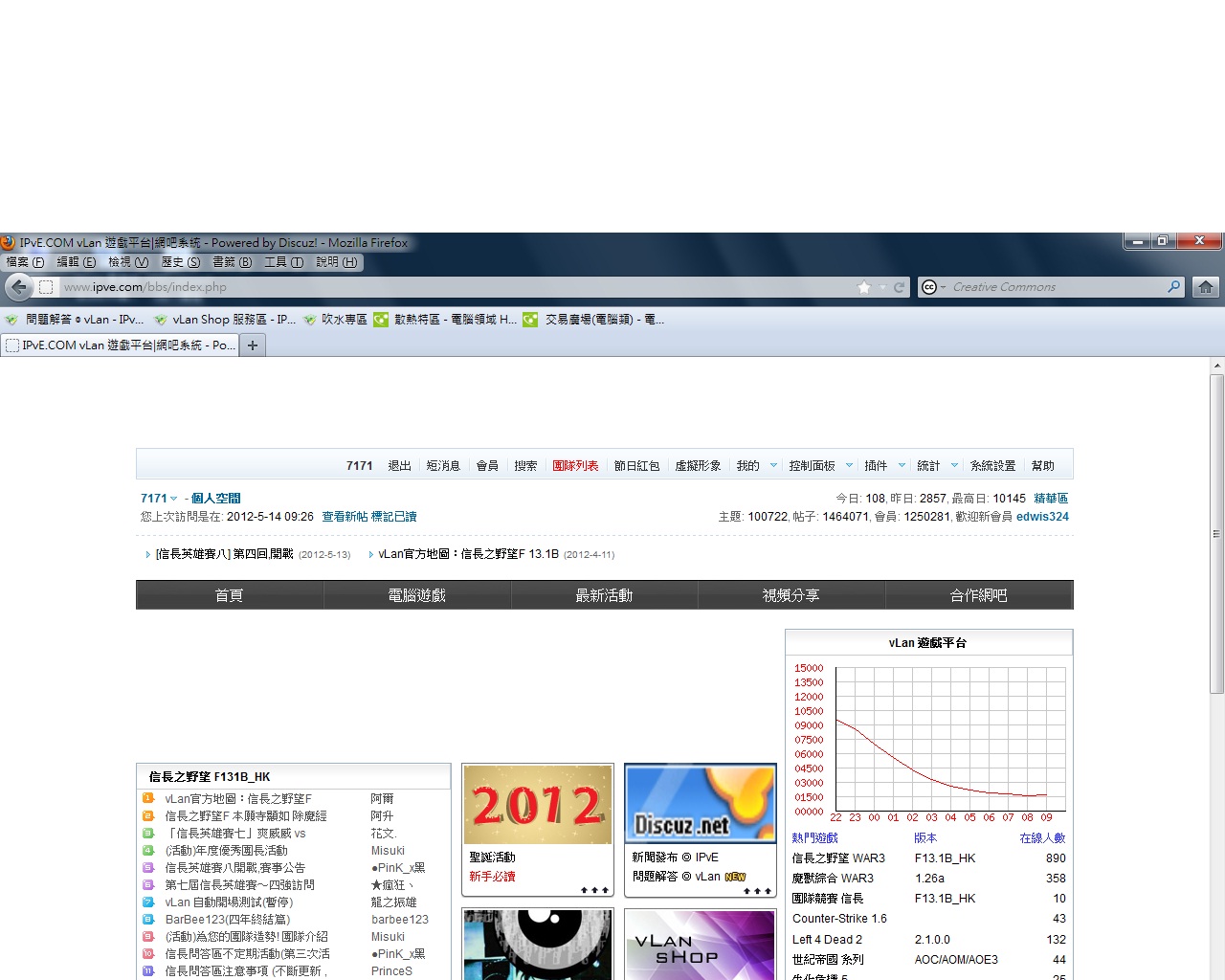This screenshot has height=980, width=1225.
Task: Open new member edwis324 profile link
Action: click(1042, 517)
